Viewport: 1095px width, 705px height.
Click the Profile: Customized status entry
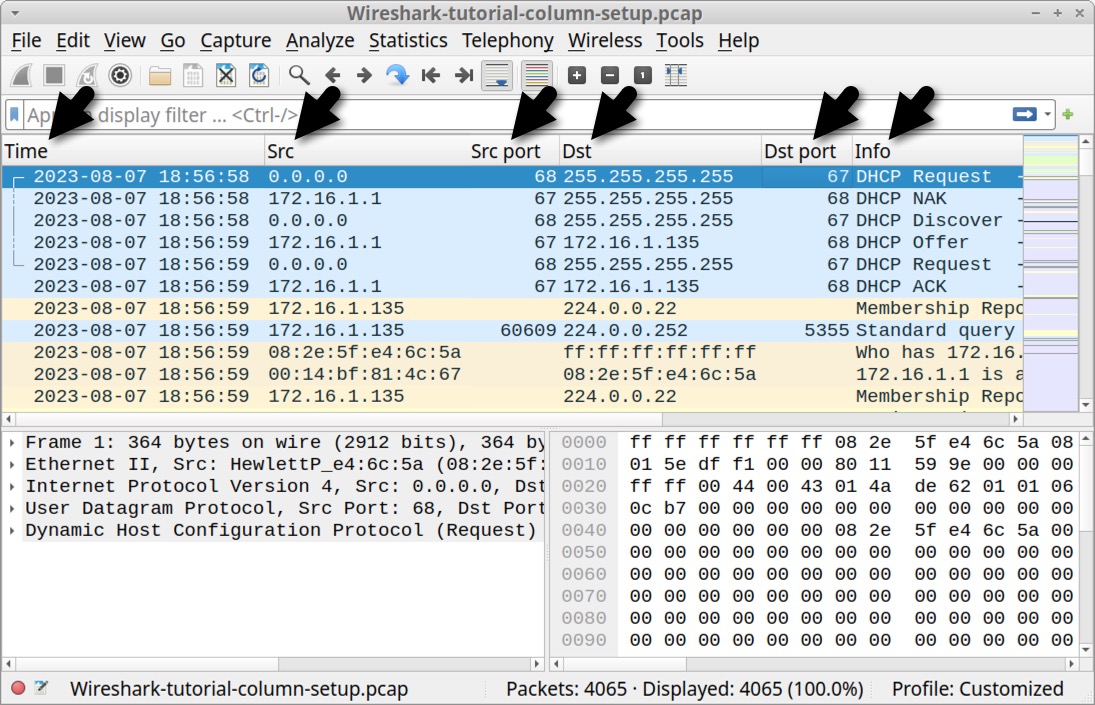pos(978,689)
